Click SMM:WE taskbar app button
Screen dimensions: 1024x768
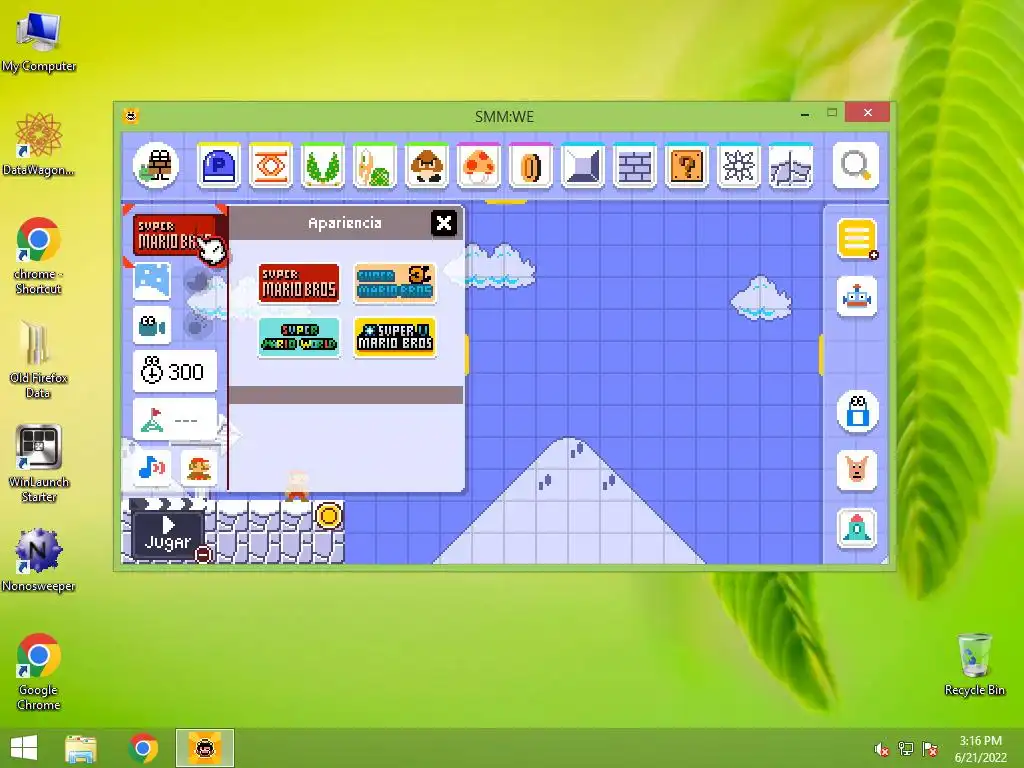(x=205, y=748)
